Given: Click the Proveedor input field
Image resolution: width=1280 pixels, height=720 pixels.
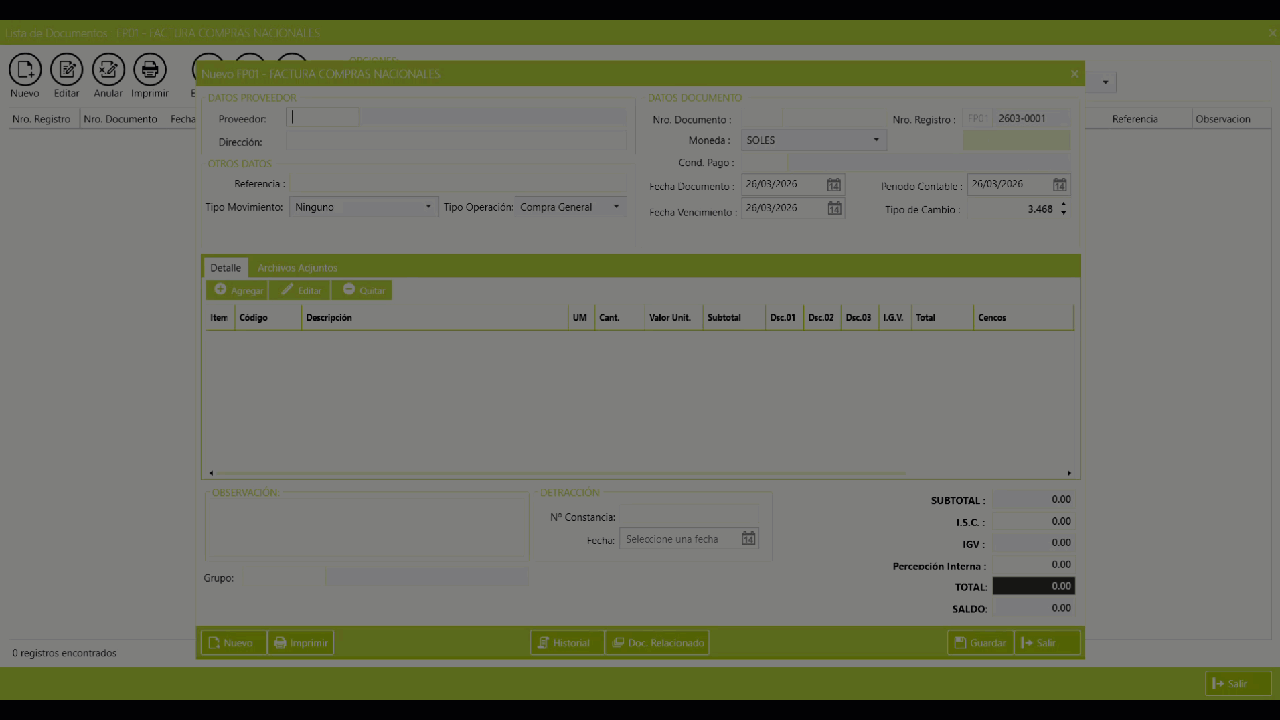Looking at the screenshot, I should coord(324,118).
